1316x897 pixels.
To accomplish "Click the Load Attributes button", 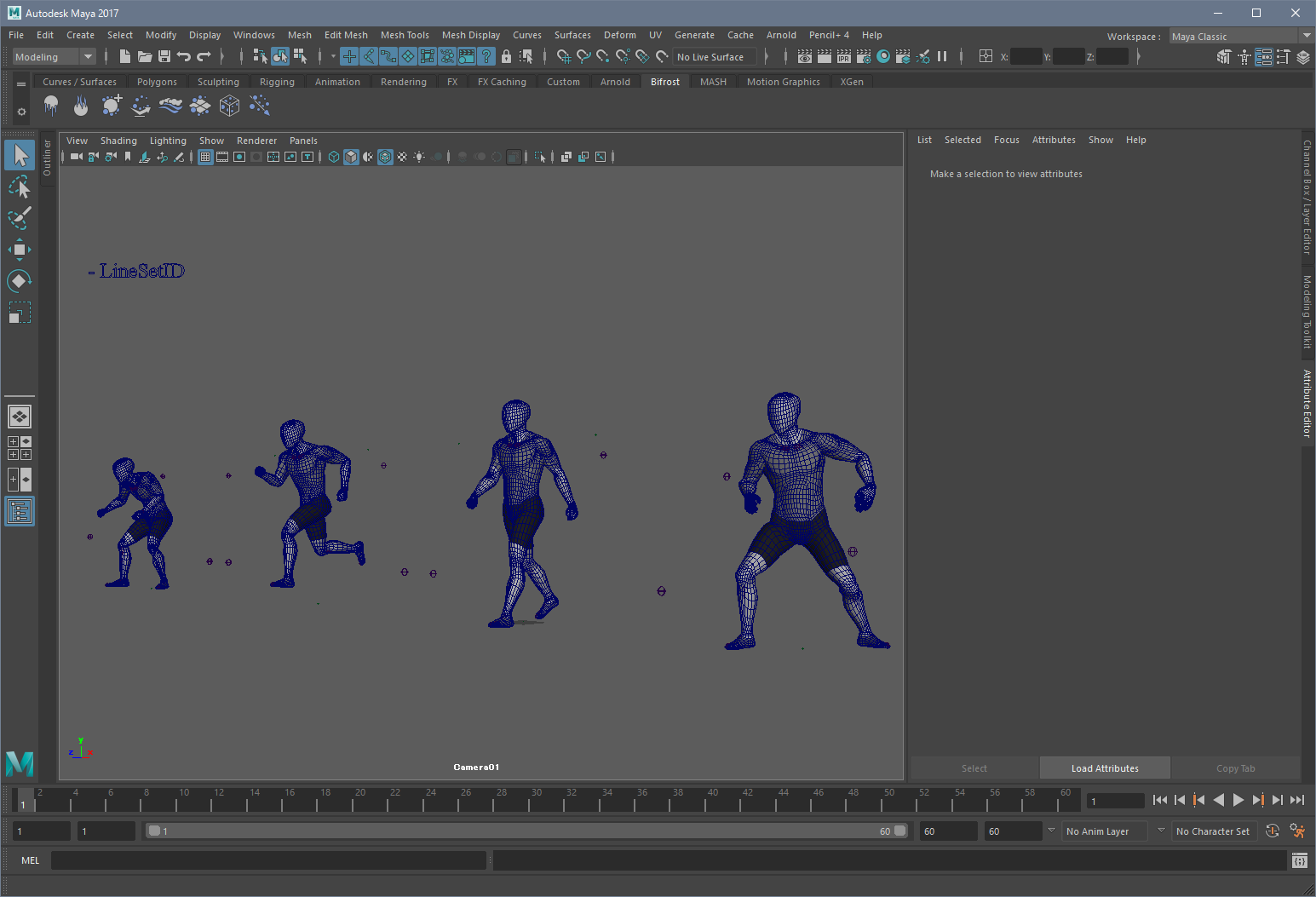I will [x=1104, y=768].
